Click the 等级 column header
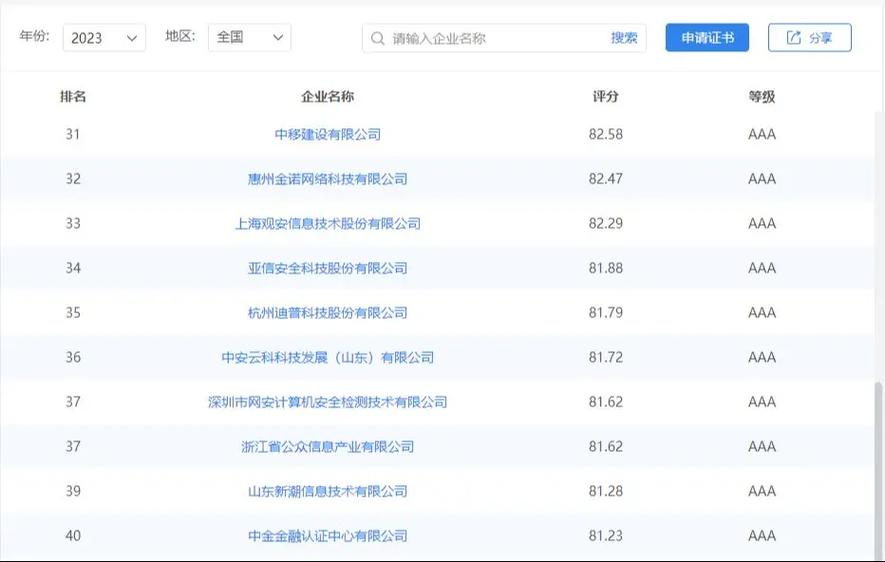This screenshot has height=562, width=885. [x=762, y=96]
